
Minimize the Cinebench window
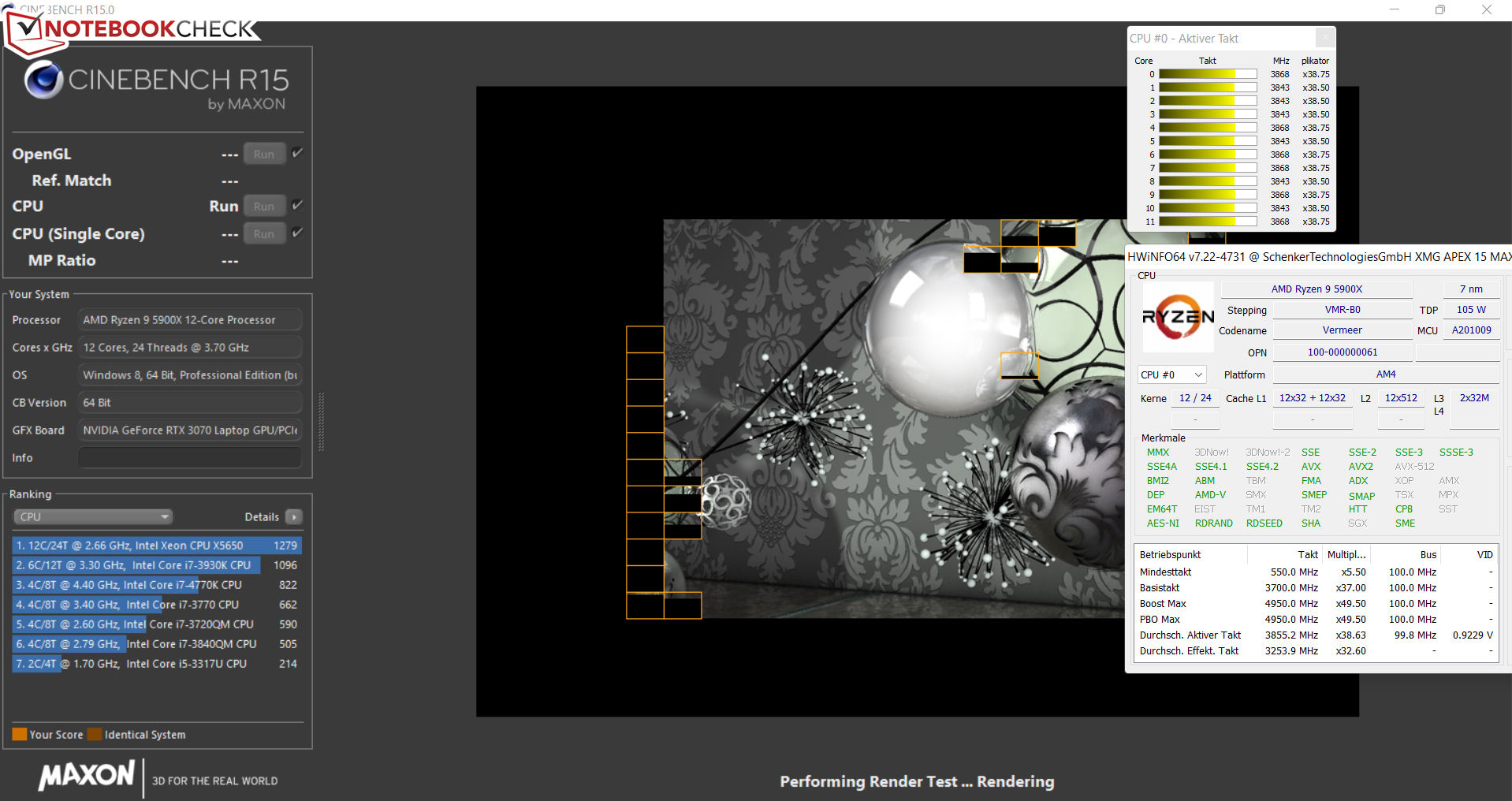point(1395,9)
